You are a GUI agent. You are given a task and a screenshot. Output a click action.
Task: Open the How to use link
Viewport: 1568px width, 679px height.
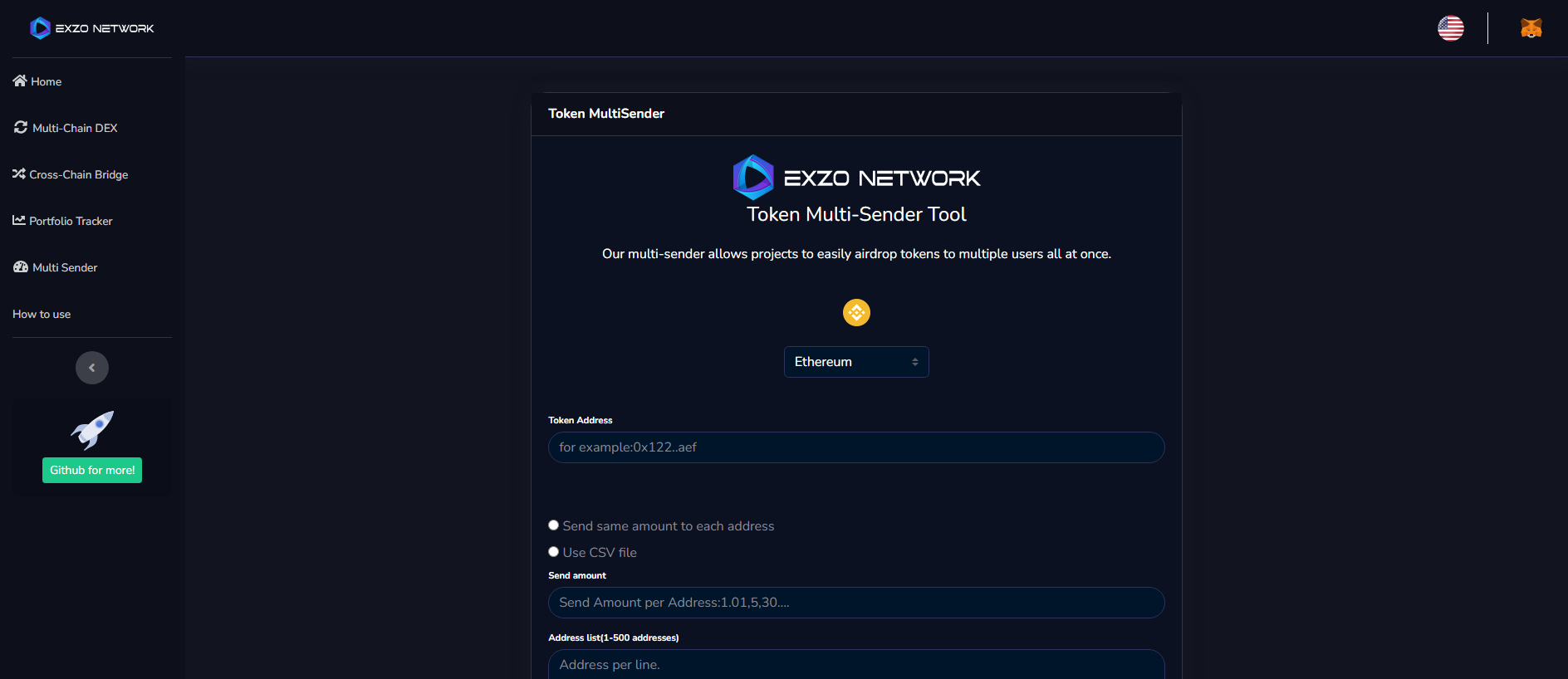(42, 314)
